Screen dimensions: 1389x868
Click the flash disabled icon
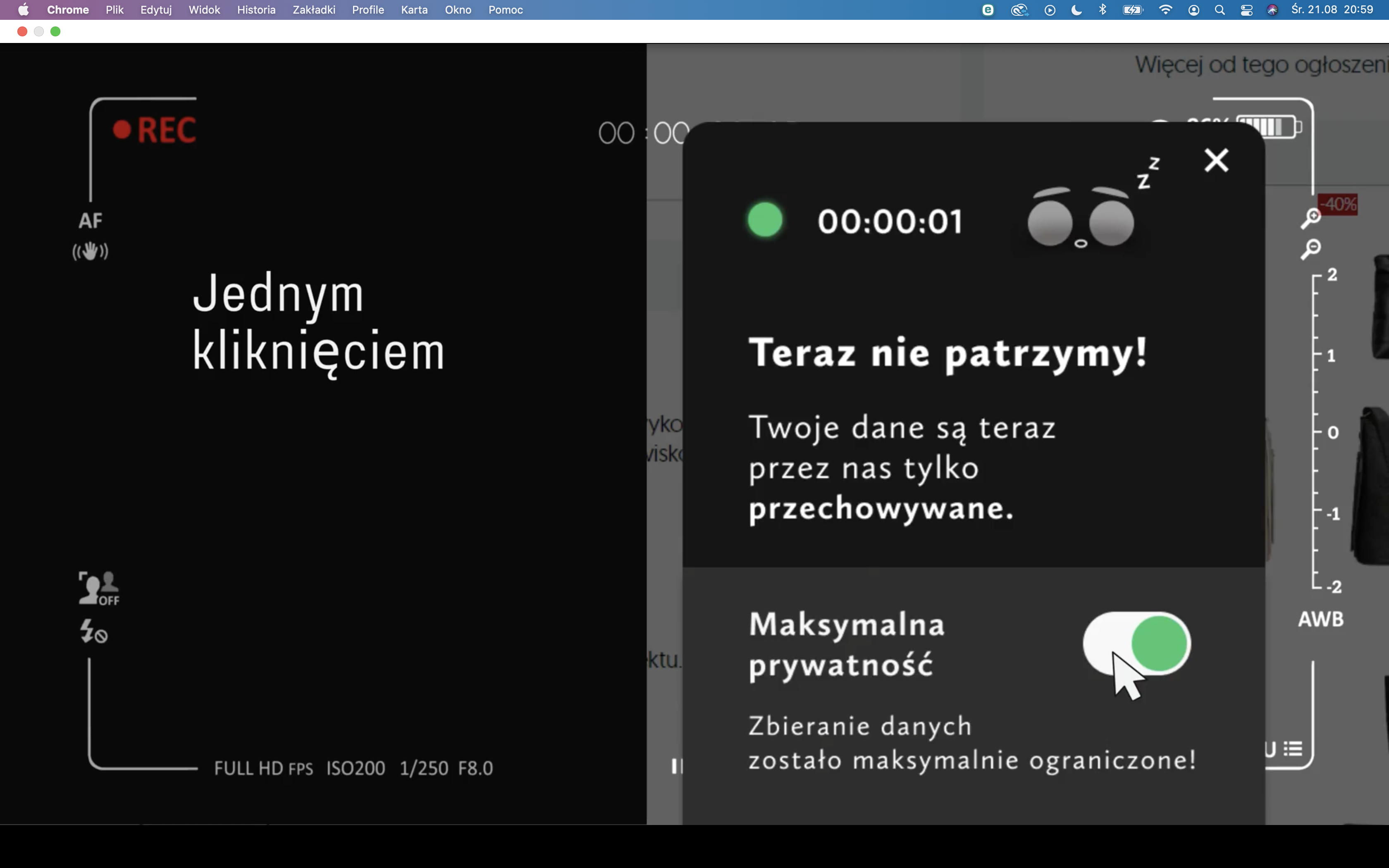[93, 631]
